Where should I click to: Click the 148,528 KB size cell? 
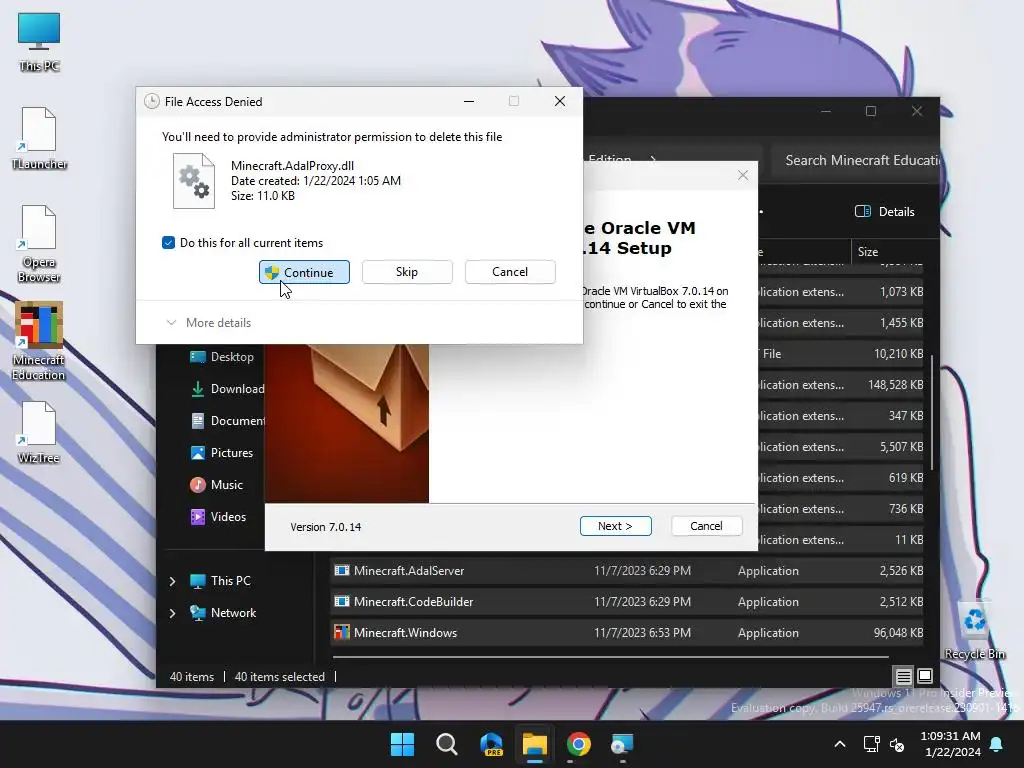coord(895,385)
